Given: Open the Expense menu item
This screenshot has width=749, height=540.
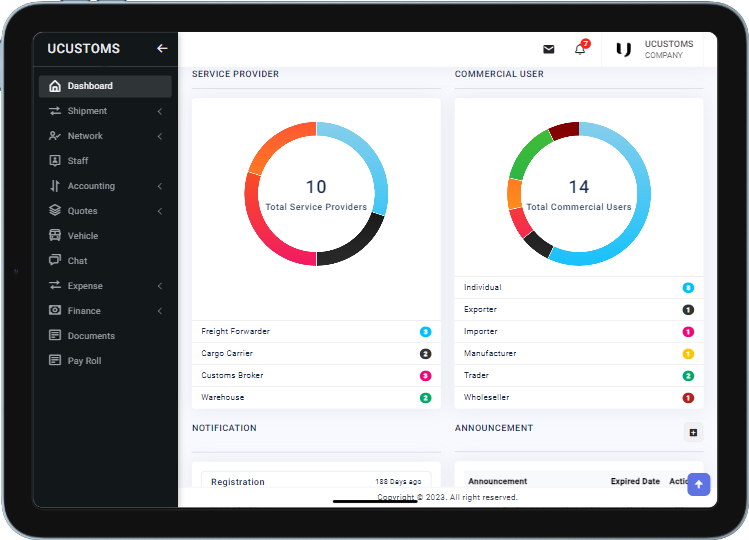Looking at the screenshot, I should (x=85, y=286).
